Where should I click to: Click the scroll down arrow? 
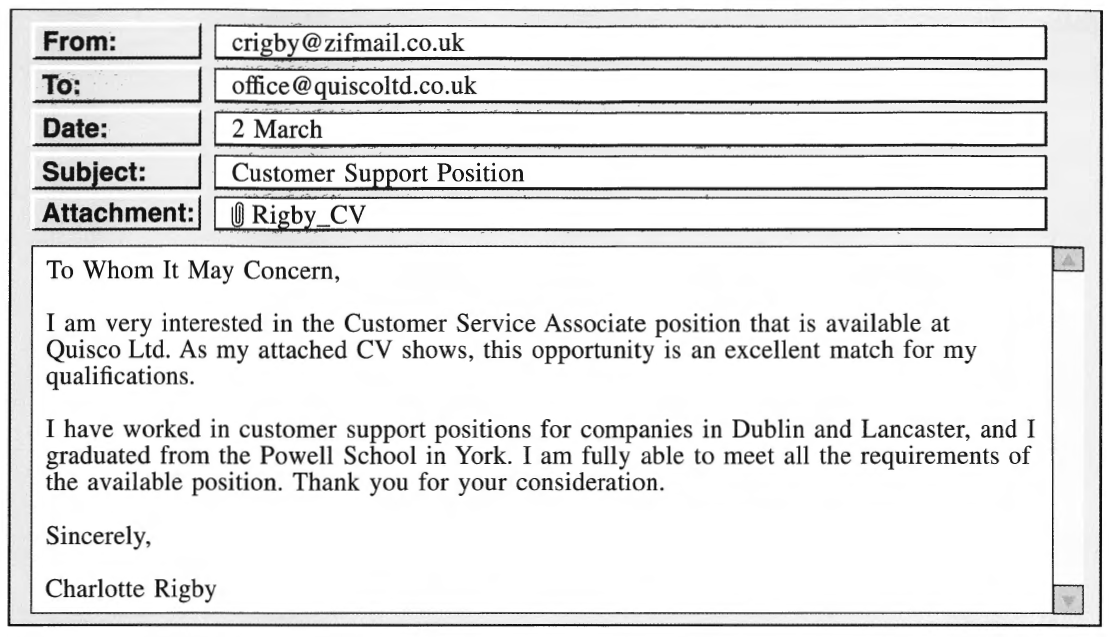1068,599
